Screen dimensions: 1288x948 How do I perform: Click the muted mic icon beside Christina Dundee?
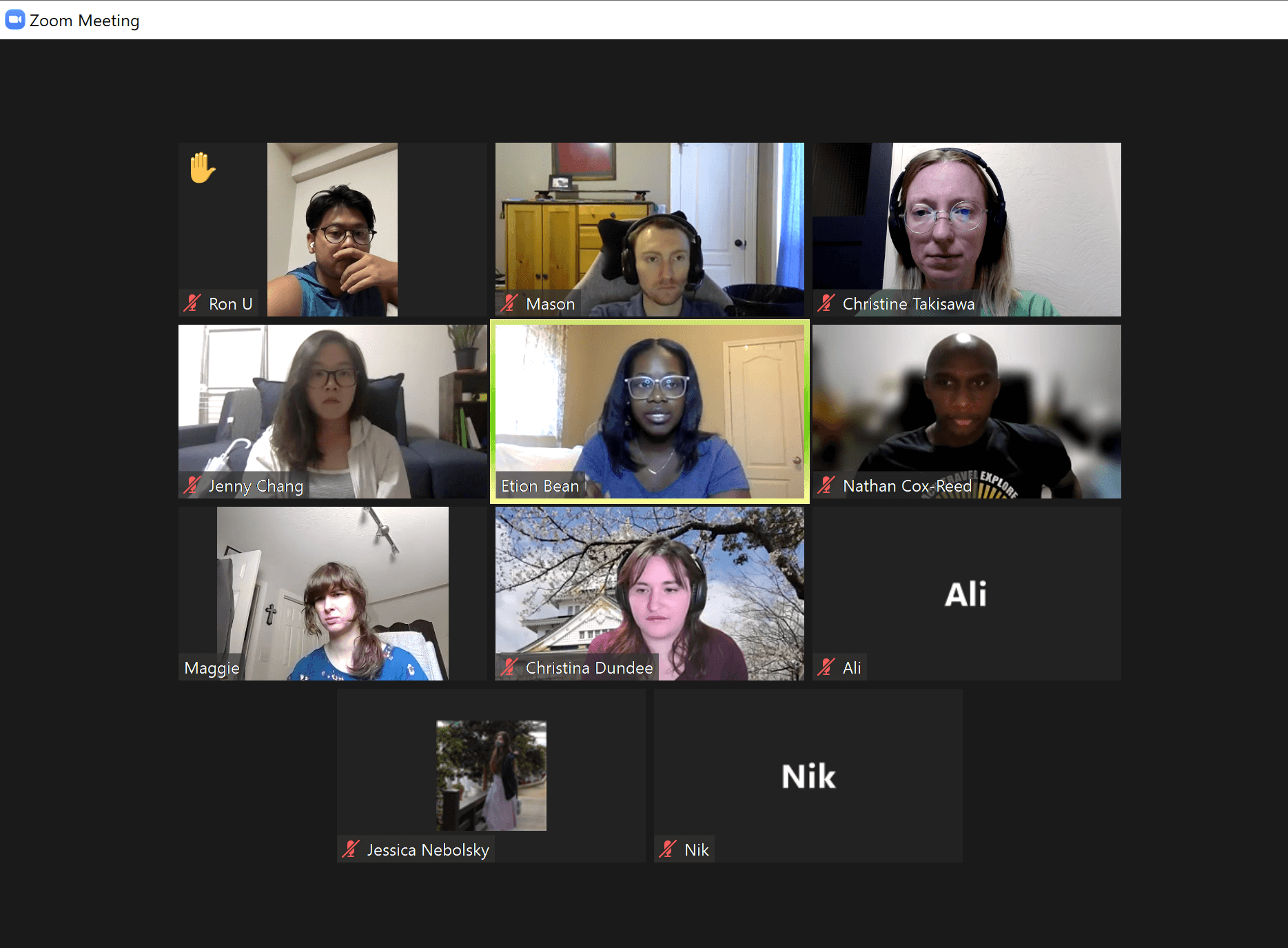click(509, 667)
